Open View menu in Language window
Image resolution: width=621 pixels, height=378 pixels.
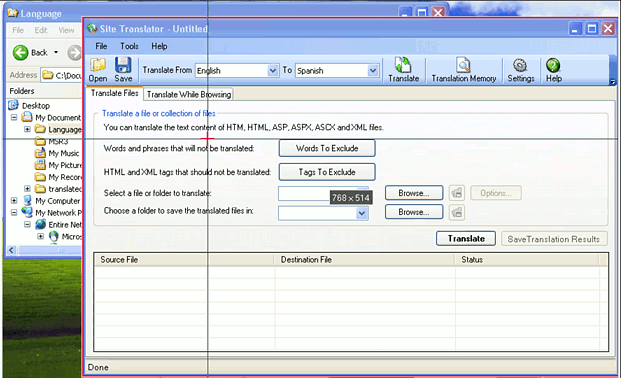click(x=66, y=30)
